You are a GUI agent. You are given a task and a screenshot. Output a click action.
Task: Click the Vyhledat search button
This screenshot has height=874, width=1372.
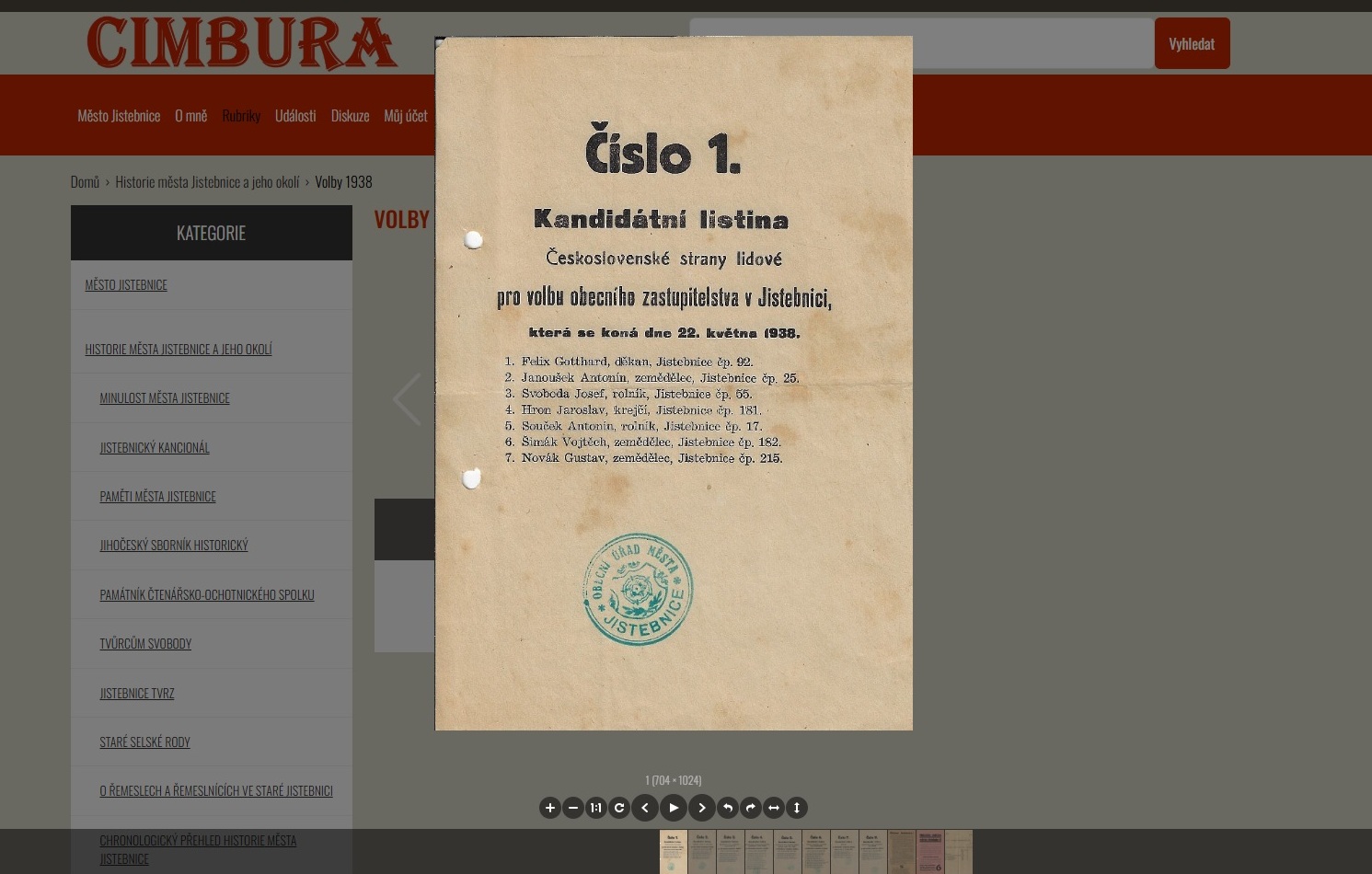click(x=1192, y=43)
